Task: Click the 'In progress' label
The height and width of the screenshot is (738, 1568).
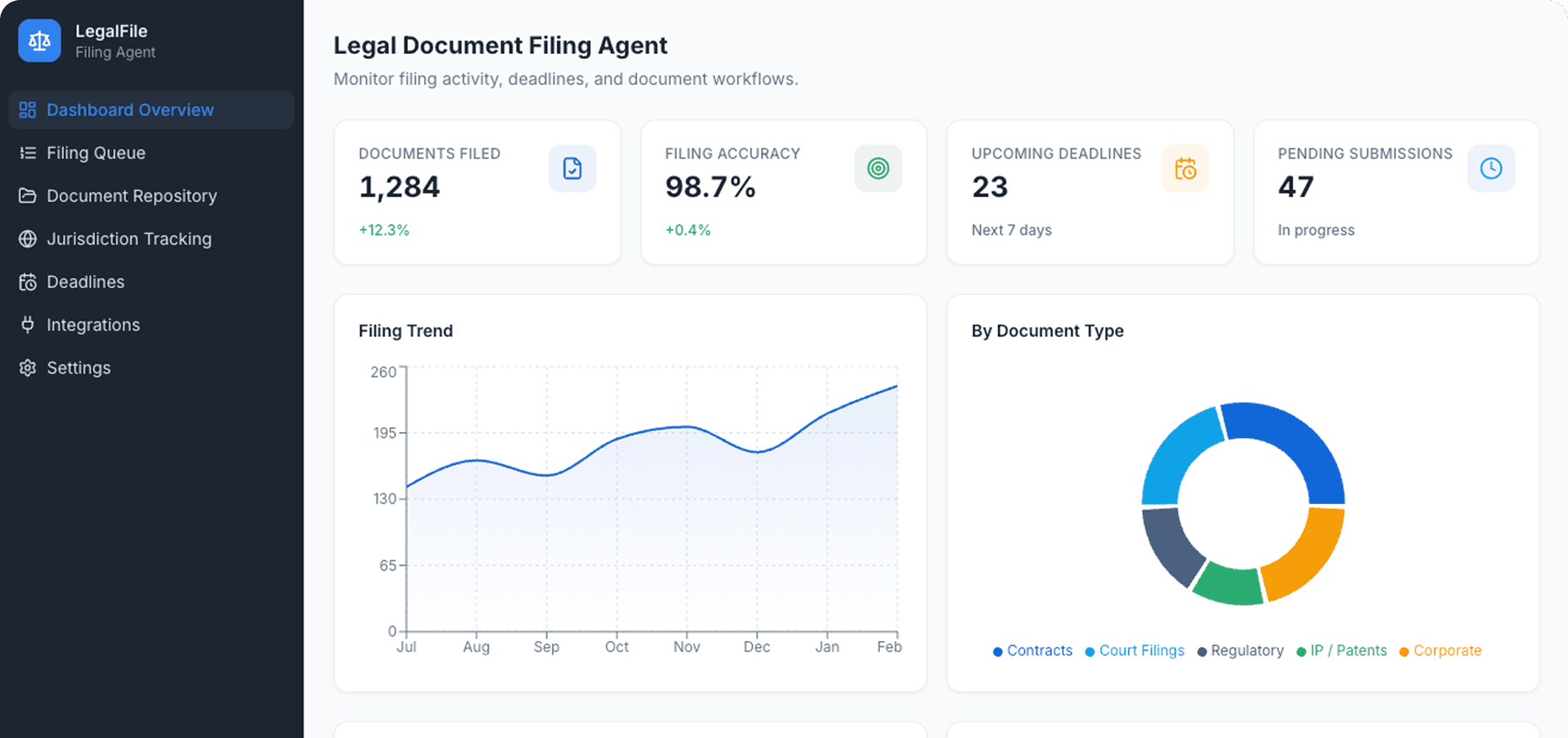Action: pos(1316,230)
